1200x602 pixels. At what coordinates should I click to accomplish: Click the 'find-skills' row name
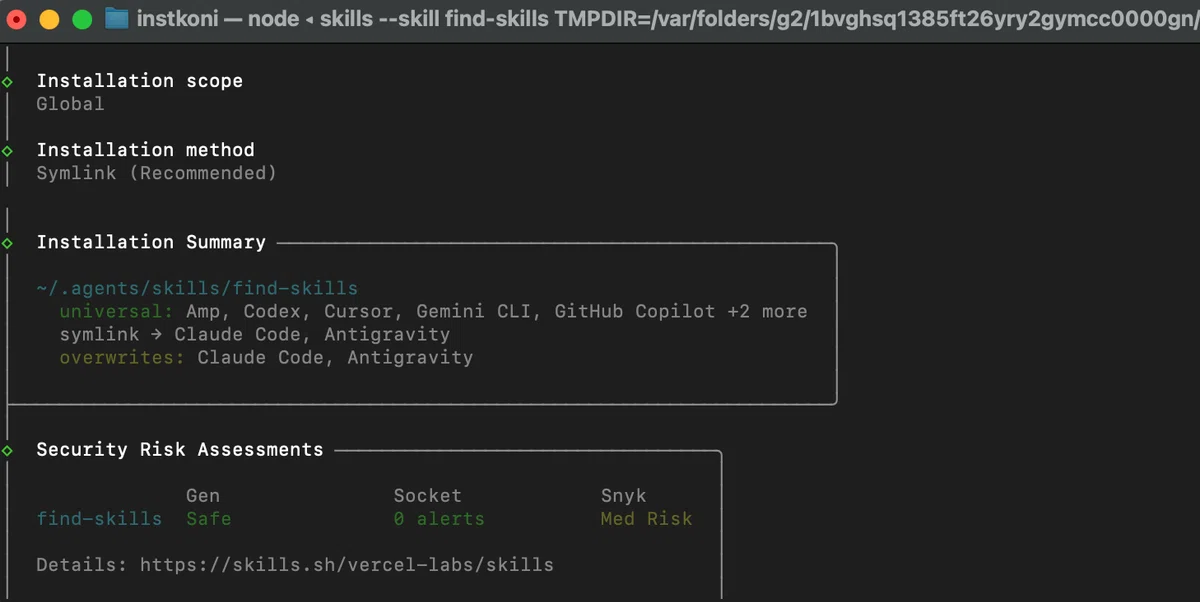coord(99,519)
